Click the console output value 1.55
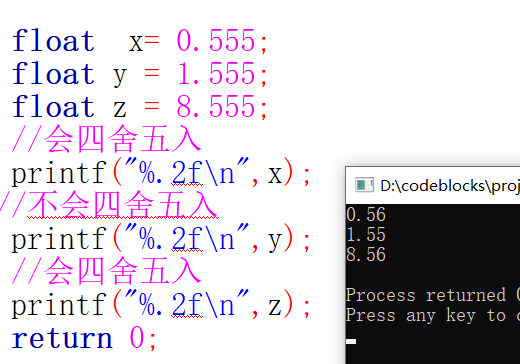 366,234
